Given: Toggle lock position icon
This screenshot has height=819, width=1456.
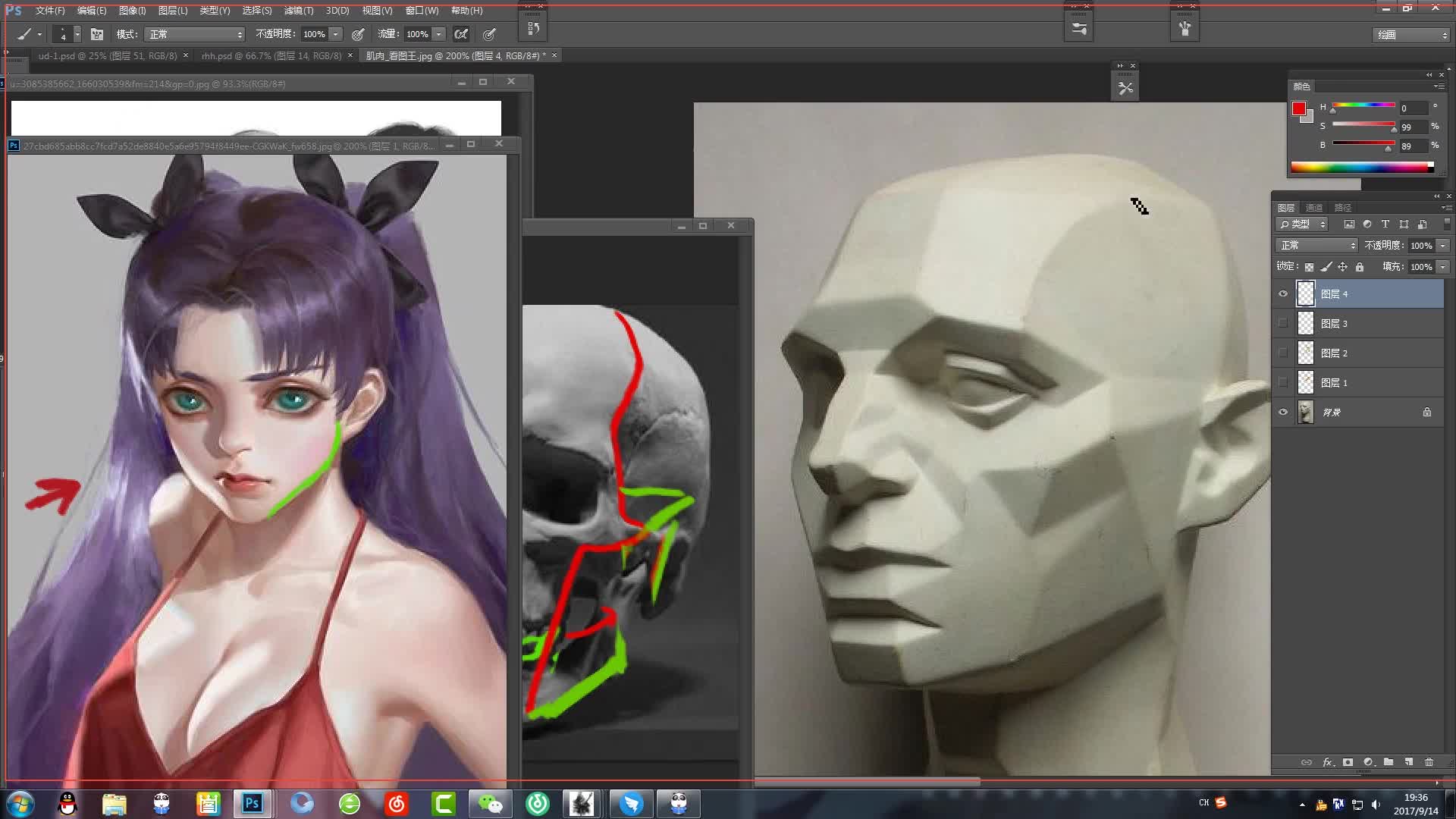Looking at the screenshot, I should coord(1342,267).
